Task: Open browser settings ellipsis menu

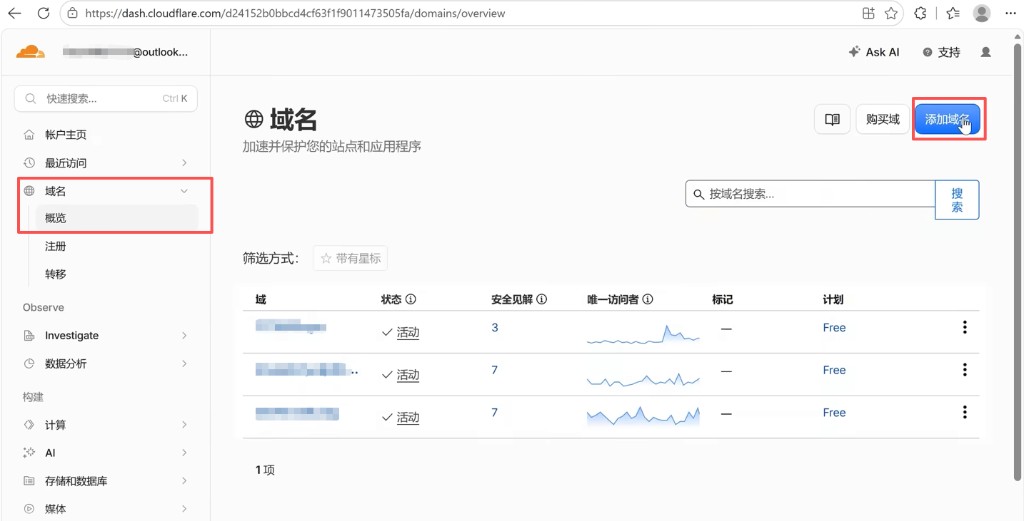Action: click(1011, 13)
